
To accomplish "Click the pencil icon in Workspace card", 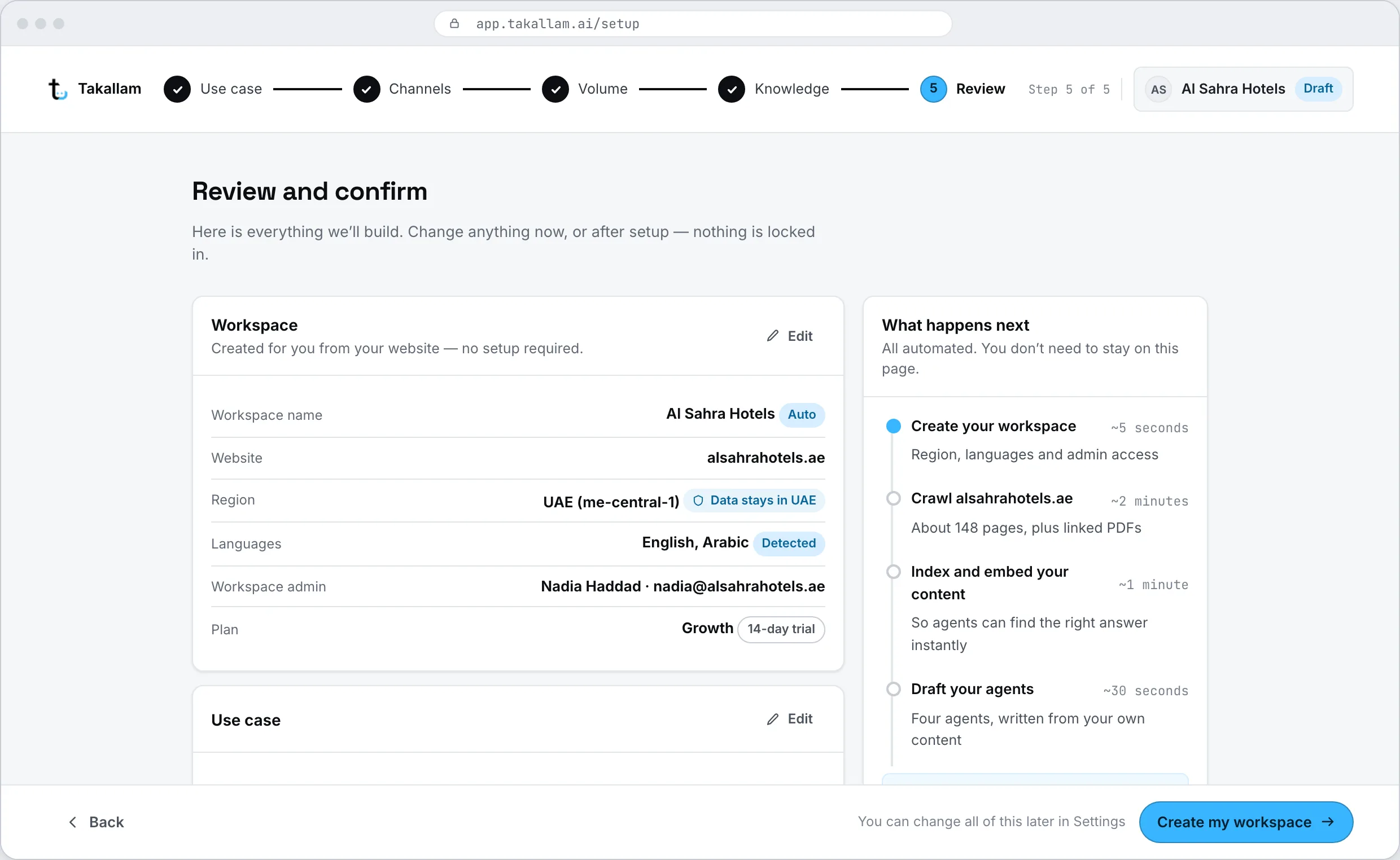I will pyautogui.click(x=772, y=336).
